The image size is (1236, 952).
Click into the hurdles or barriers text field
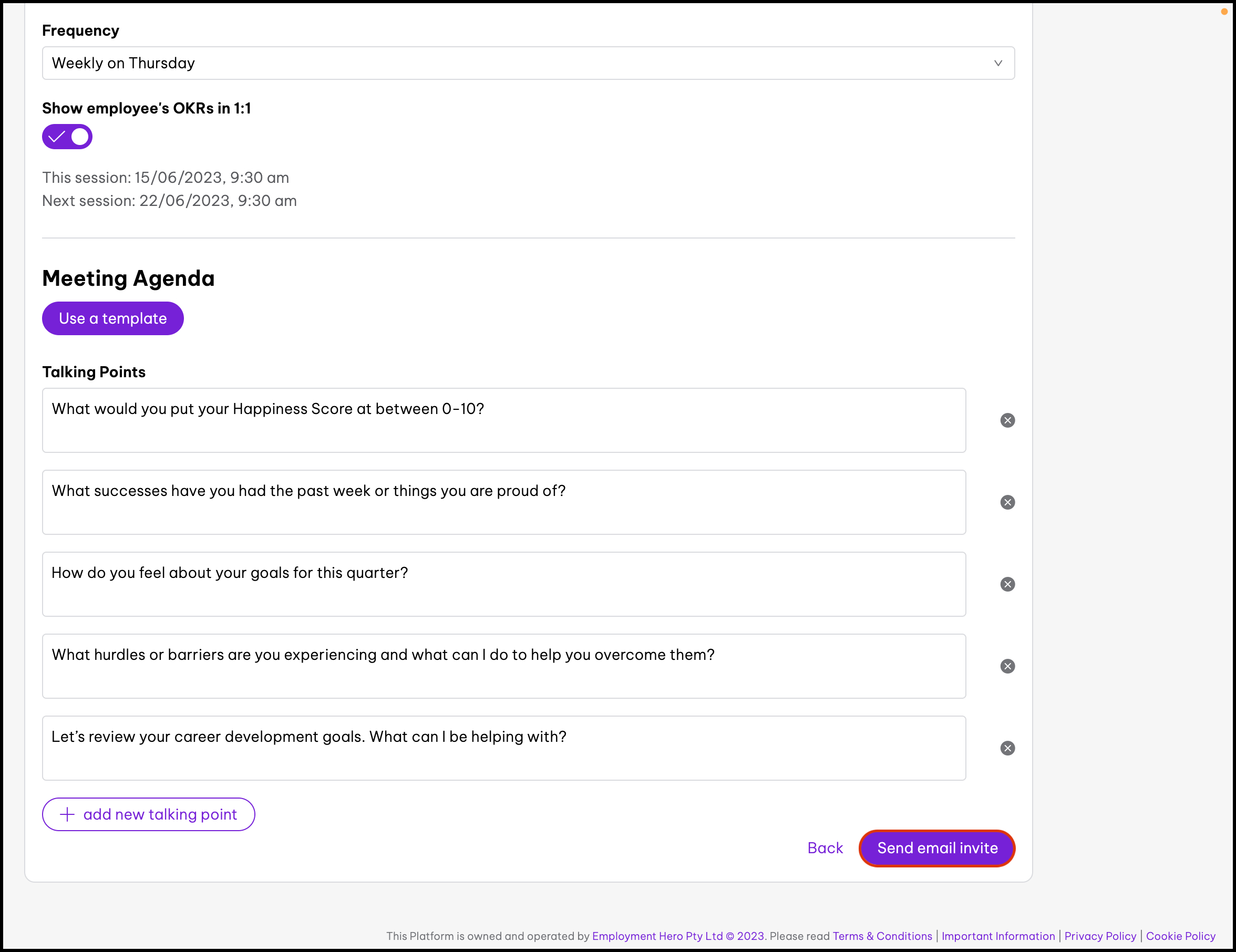[503, 666]
